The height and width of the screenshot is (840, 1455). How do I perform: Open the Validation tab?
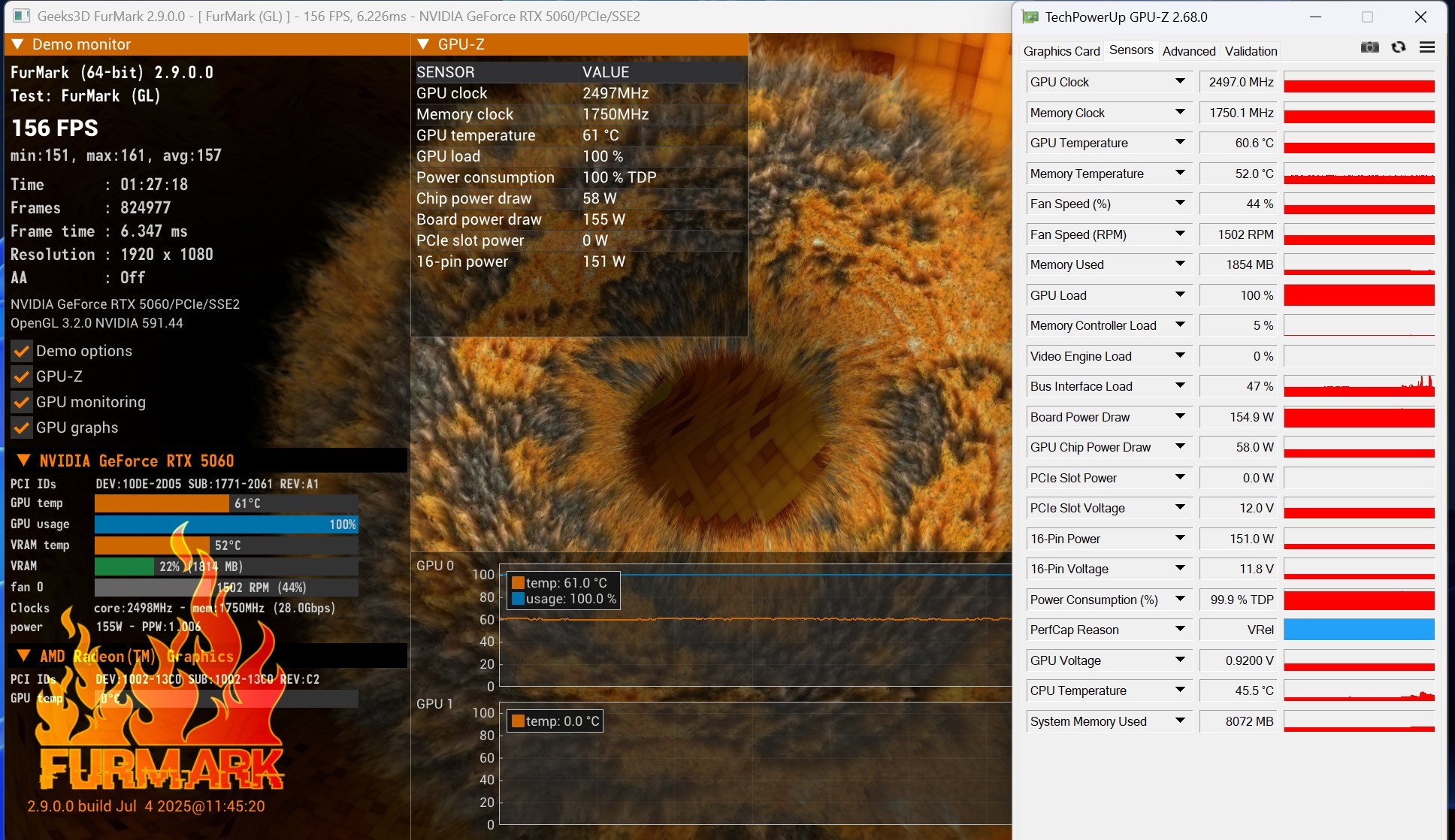click(1251, 51)
